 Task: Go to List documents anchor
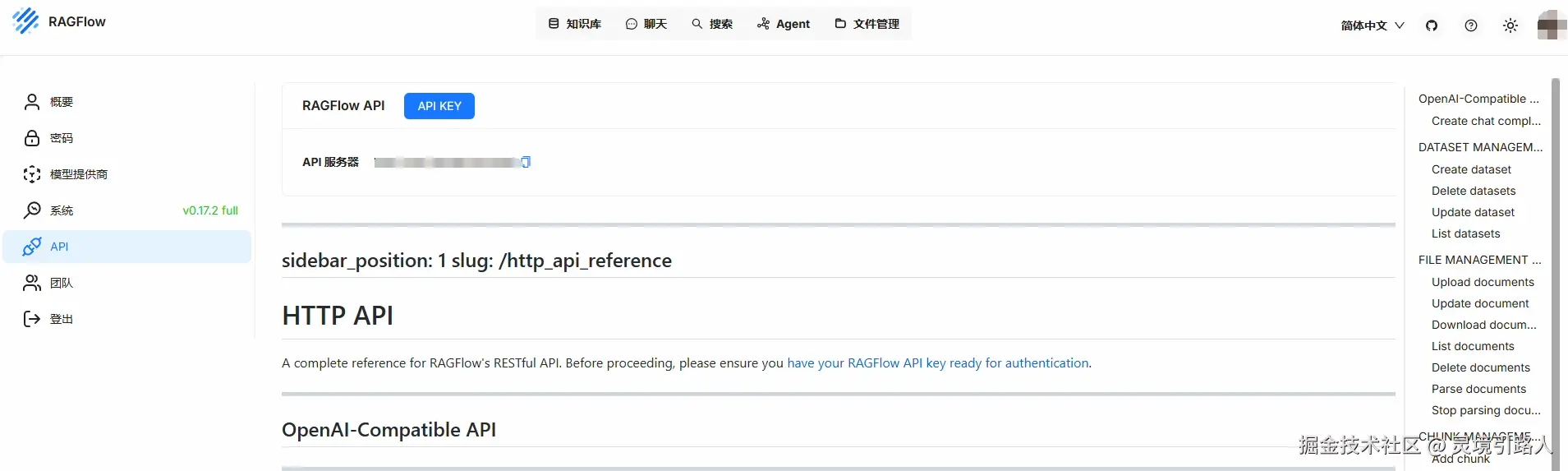(1473, 346)
